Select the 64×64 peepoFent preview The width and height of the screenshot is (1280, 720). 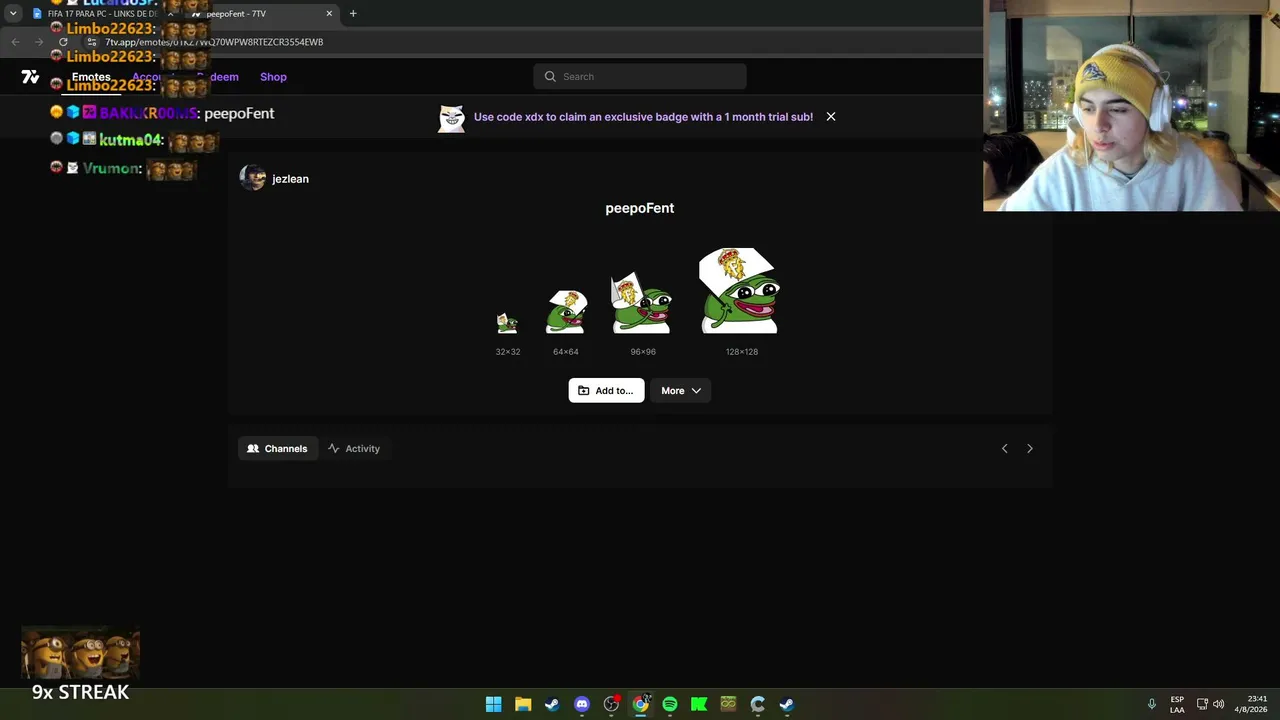point(566,312)
